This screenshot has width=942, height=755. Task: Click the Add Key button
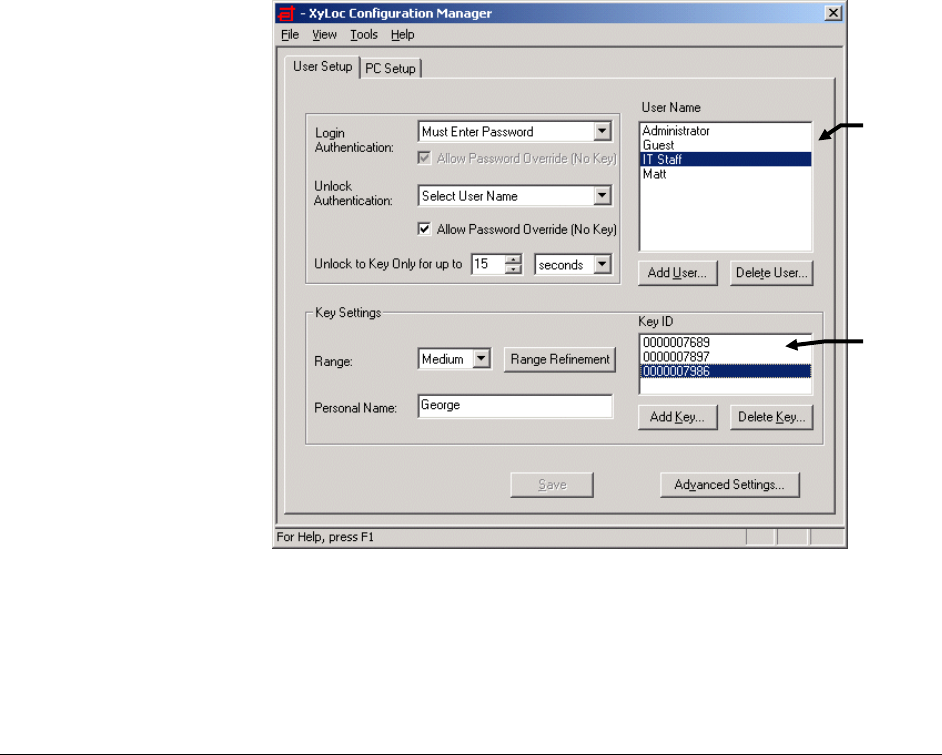(678, 417)
